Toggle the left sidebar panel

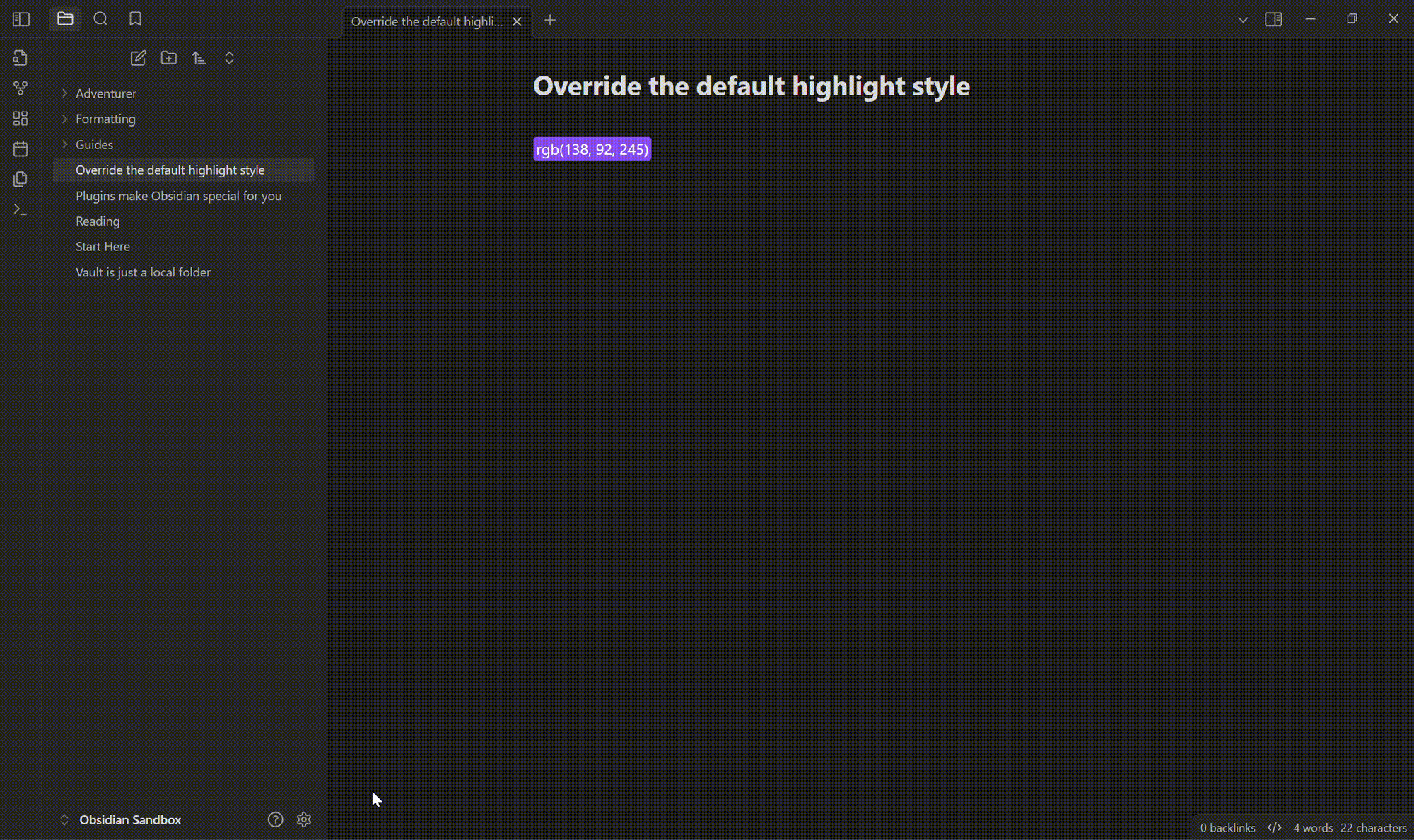point(21,19)
